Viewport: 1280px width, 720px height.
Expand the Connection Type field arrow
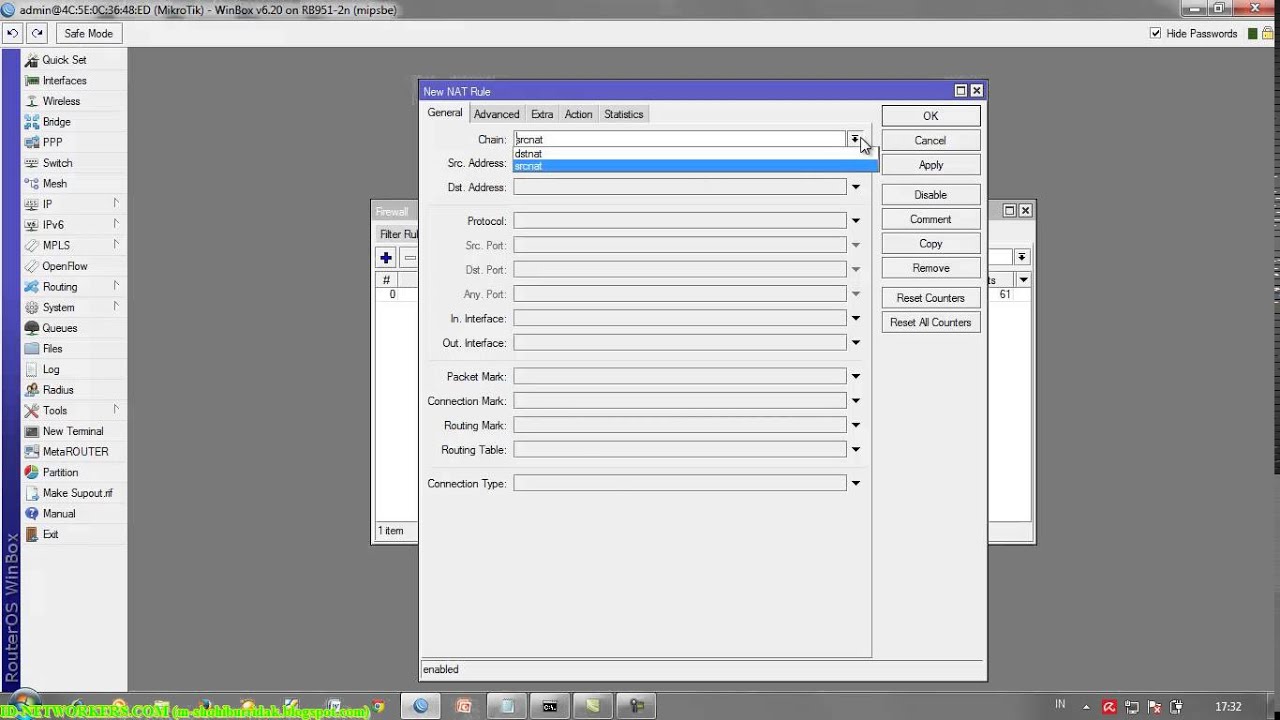click(x=855, y=484)
